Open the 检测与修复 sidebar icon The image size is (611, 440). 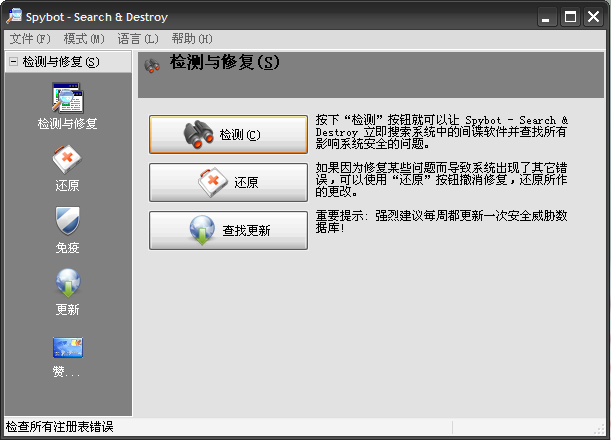point(67,106)
